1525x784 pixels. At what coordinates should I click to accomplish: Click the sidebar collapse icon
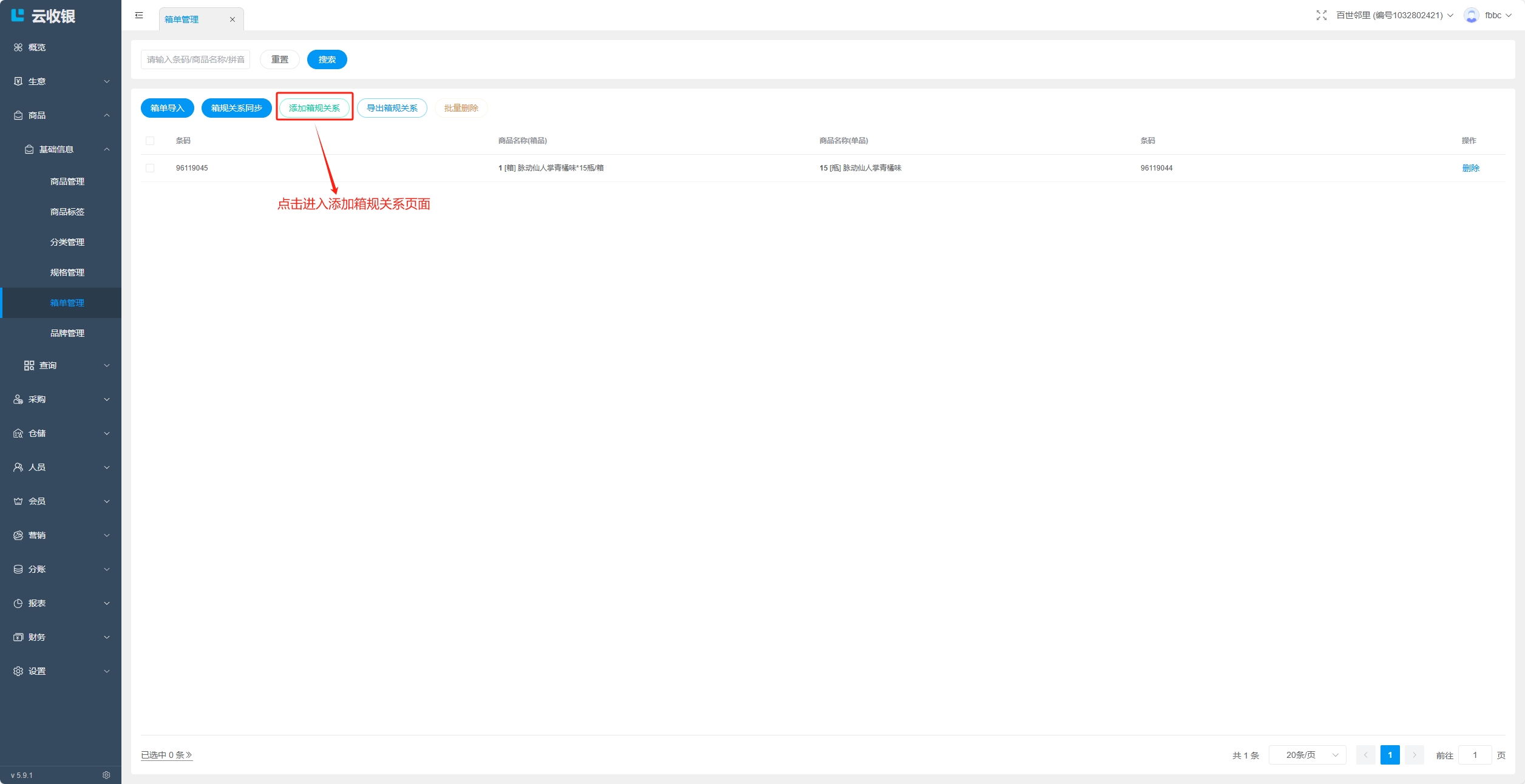139,15
